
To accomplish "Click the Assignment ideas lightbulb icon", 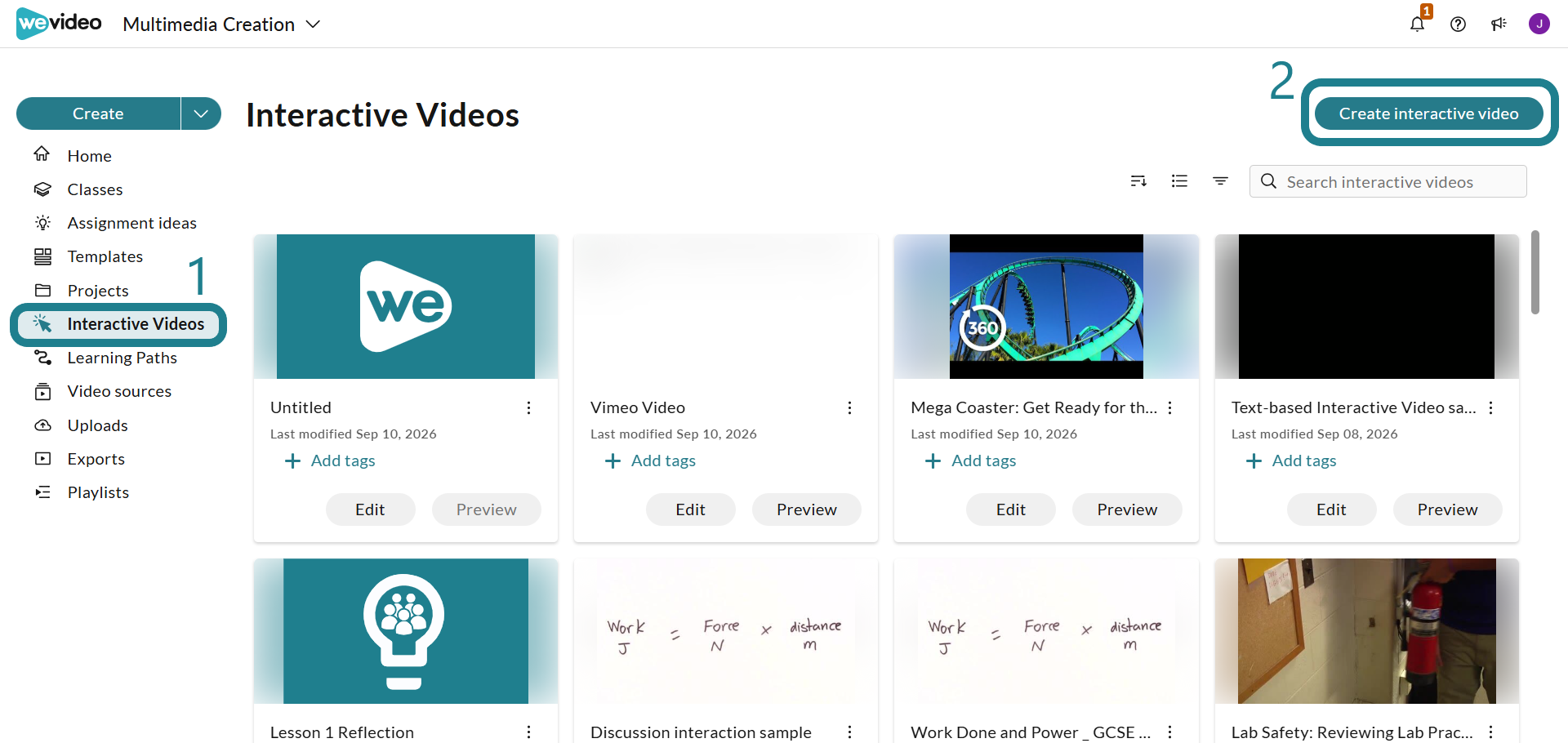I will click(42, 223).
